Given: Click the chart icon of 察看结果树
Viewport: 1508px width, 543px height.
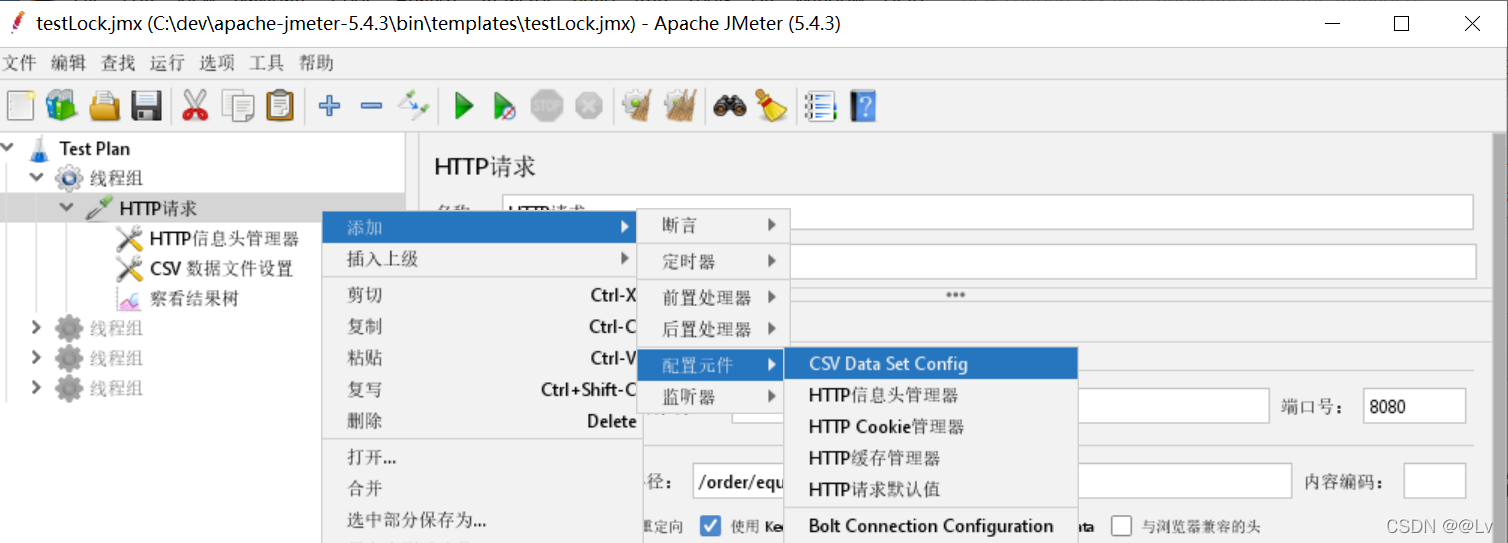Looking at the screenshot, I should [x=129, y=299].
